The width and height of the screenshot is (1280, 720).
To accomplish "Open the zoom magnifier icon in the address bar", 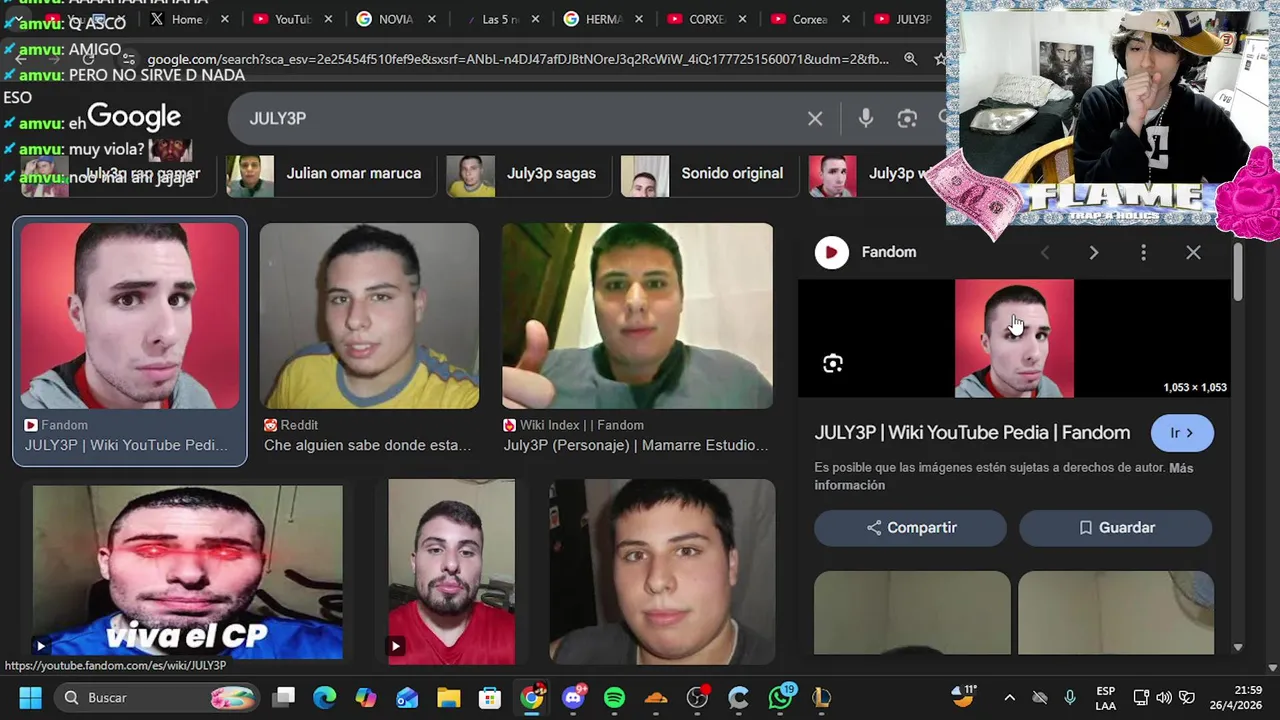I will [910, 59].
